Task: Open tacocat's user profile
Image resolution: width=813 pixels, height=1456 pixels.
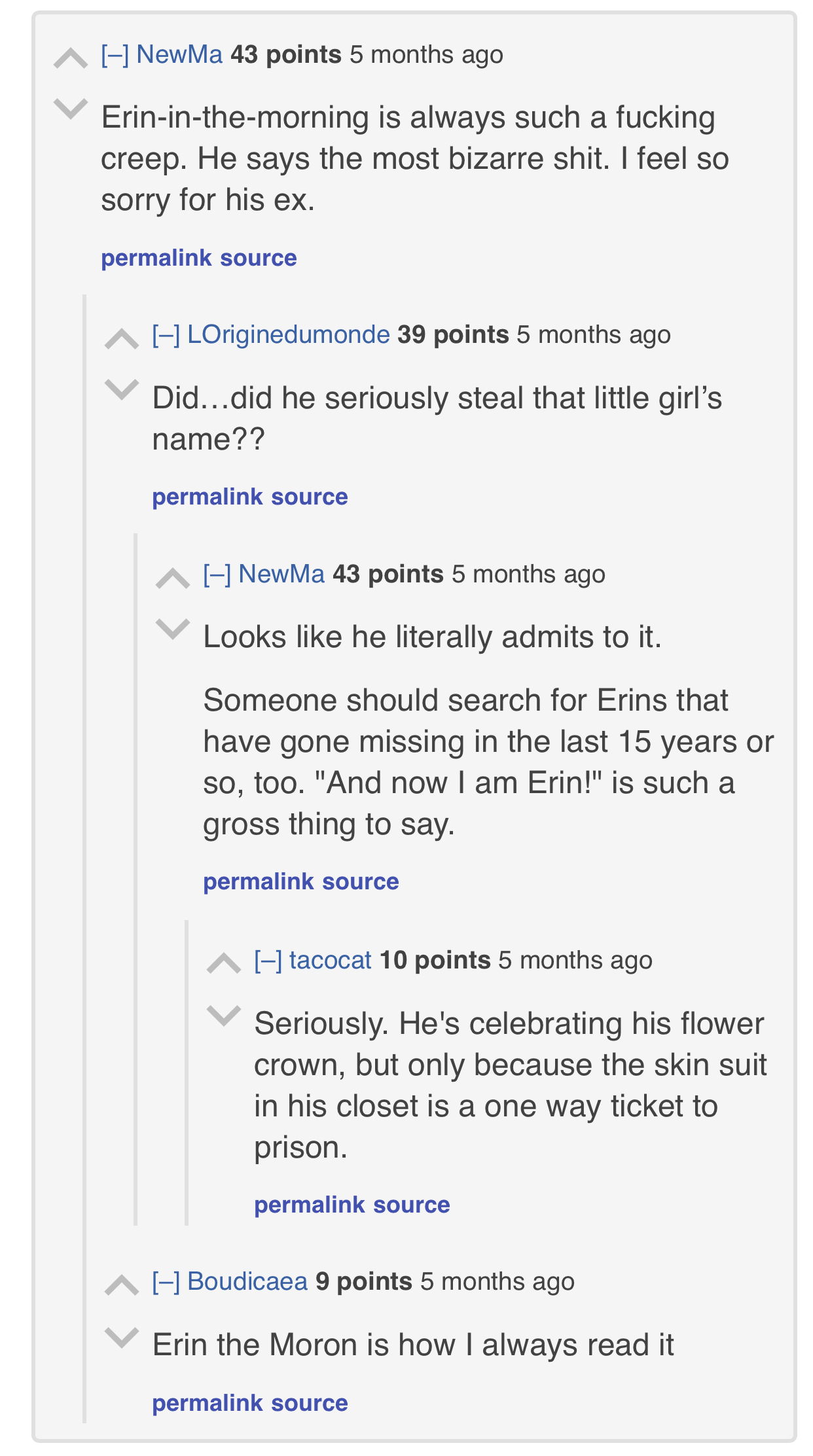Action: (x=331, y=961)
